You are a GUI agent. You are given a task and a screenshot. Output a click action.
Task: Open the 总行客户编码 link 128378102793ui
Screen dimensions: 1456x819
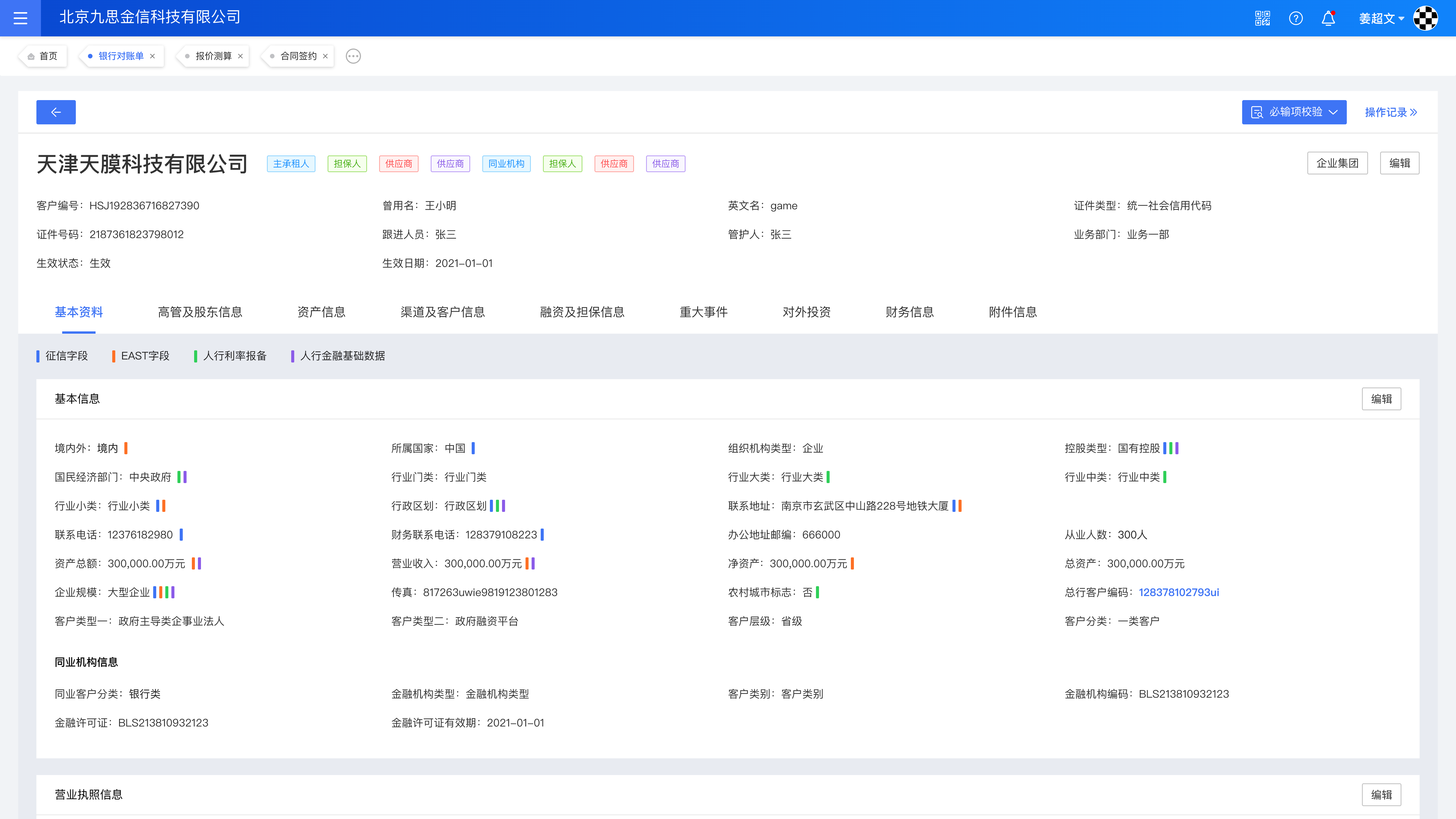(1178, 592)
